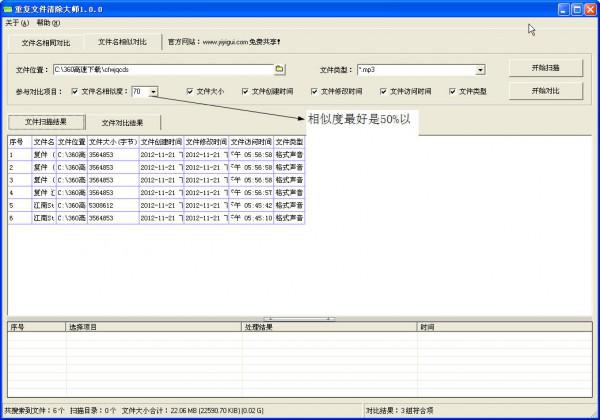Uncheck the 文件类型 comparison checkbox
The image size is (600, 420).
[452, 91]
